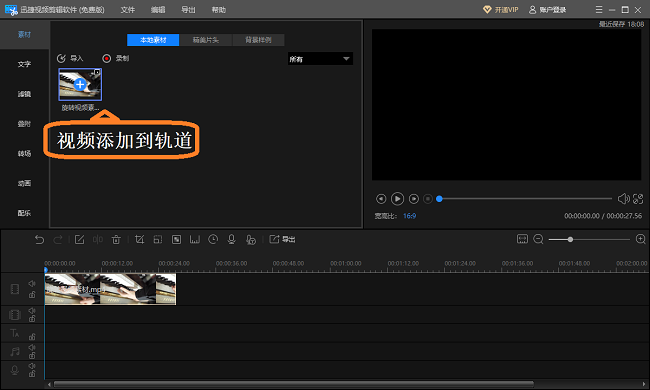Undo the last edit
650x390 pixels.
point(39,240)
